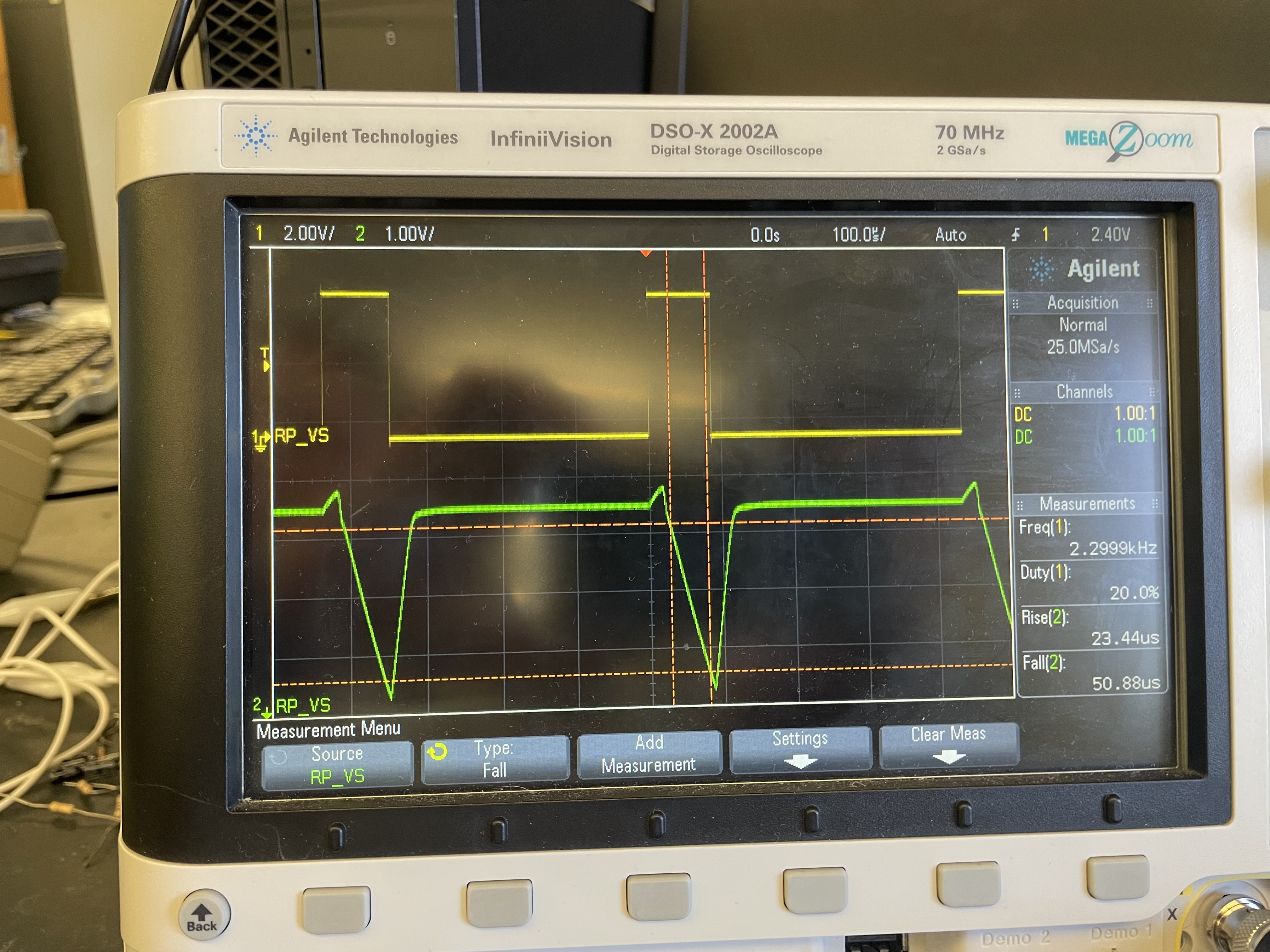Push the physical key under Add Measurement
Screen dimensions: 1270x952
(658, 897)
